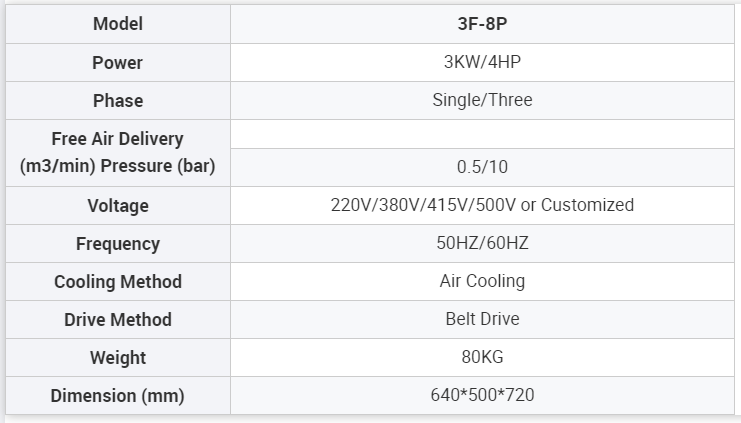This screenshot has height=423, width=741.
Task: Click the Drive Method label
Action: click(118, 319)
